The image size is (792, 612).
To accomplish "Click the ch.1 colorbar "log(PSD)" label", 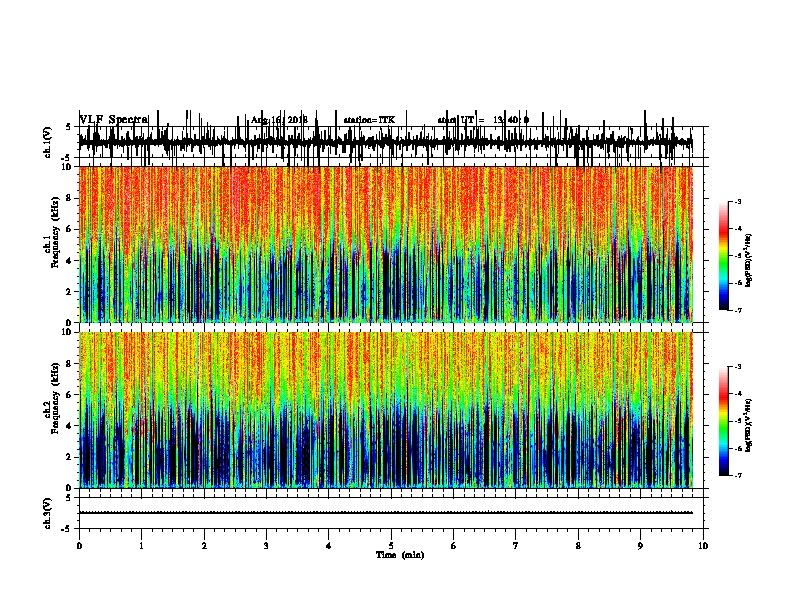I will point(749,260).
